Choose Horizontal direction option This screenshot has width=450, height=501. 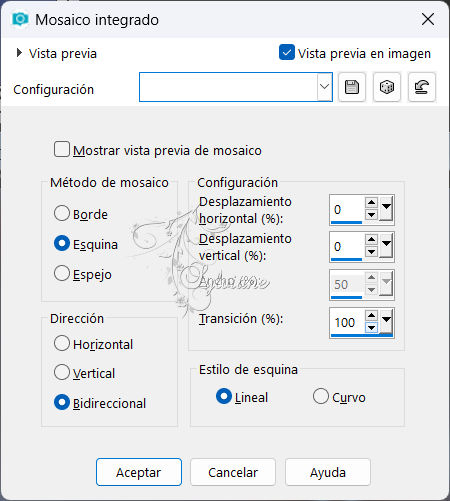[62, 343]
